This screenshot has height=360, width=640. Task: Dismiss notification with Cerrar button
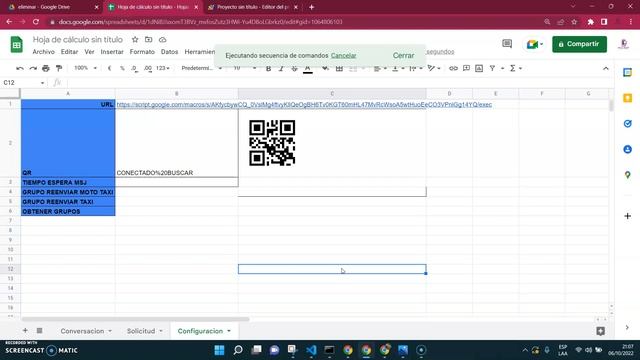click(403, 56)
